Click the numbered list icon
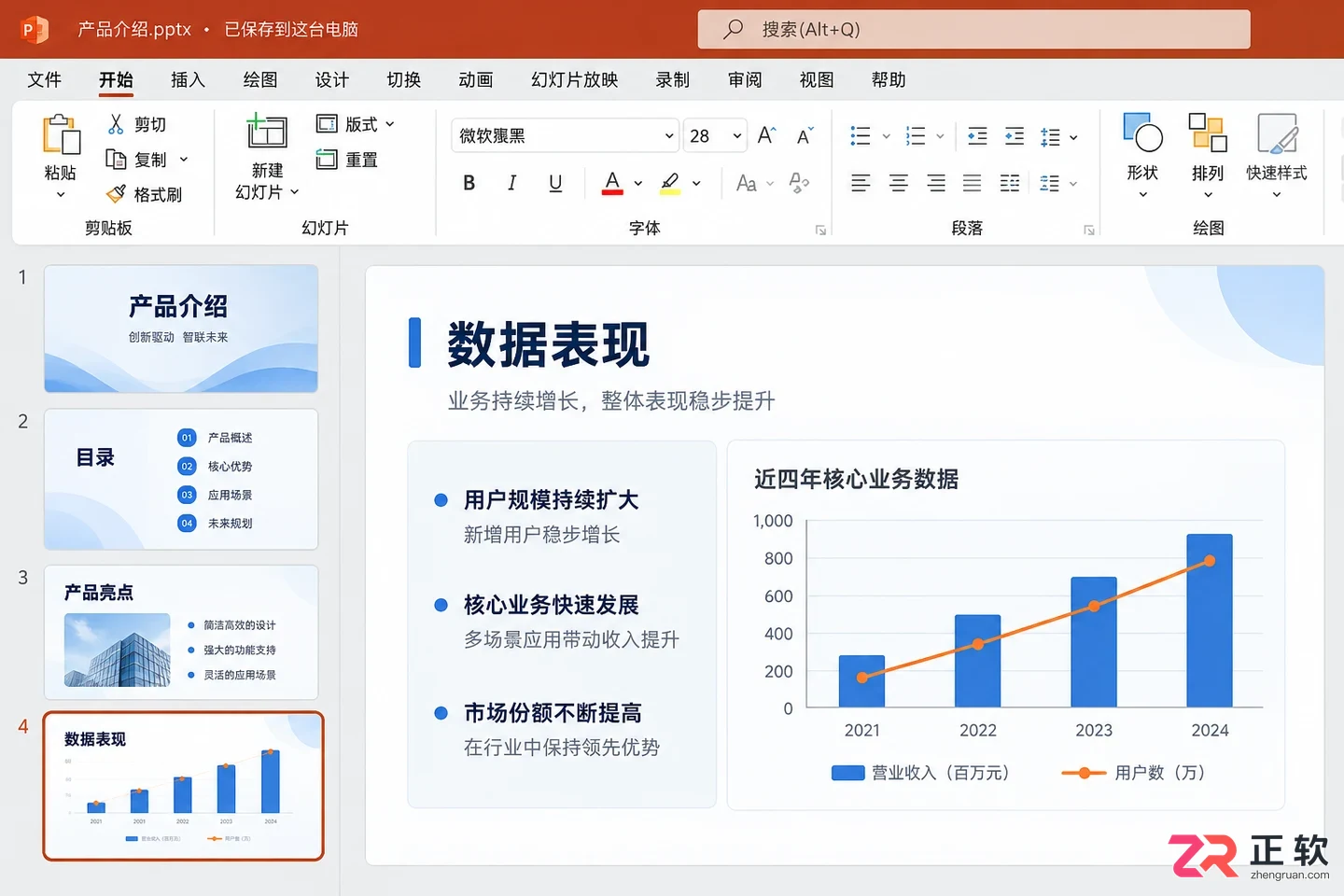Image resolution: width=1344 pixels, height=896 pixels. (916, 136)
